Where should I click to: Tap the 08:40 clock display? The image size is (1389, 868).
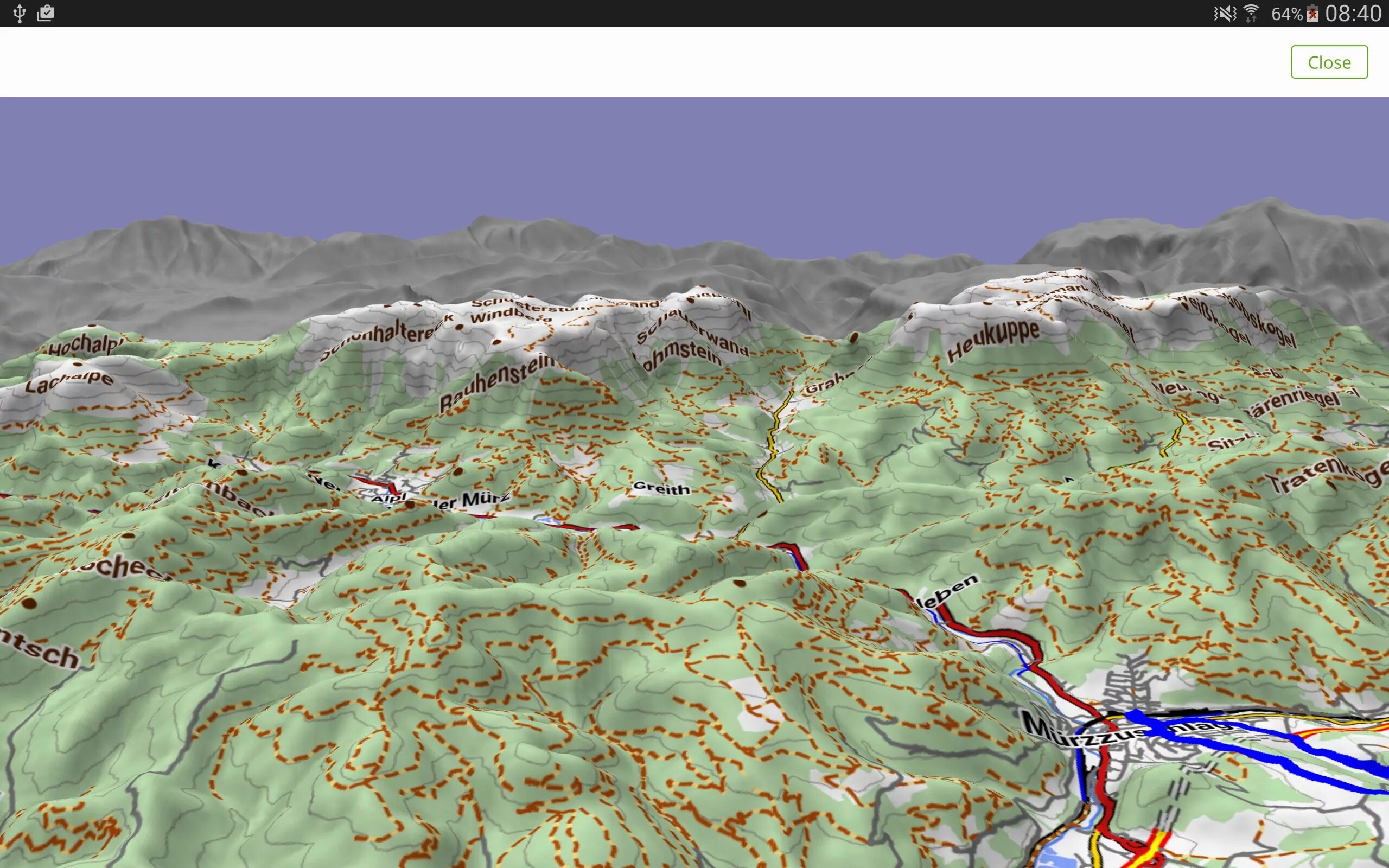[x=1353, y=13]
